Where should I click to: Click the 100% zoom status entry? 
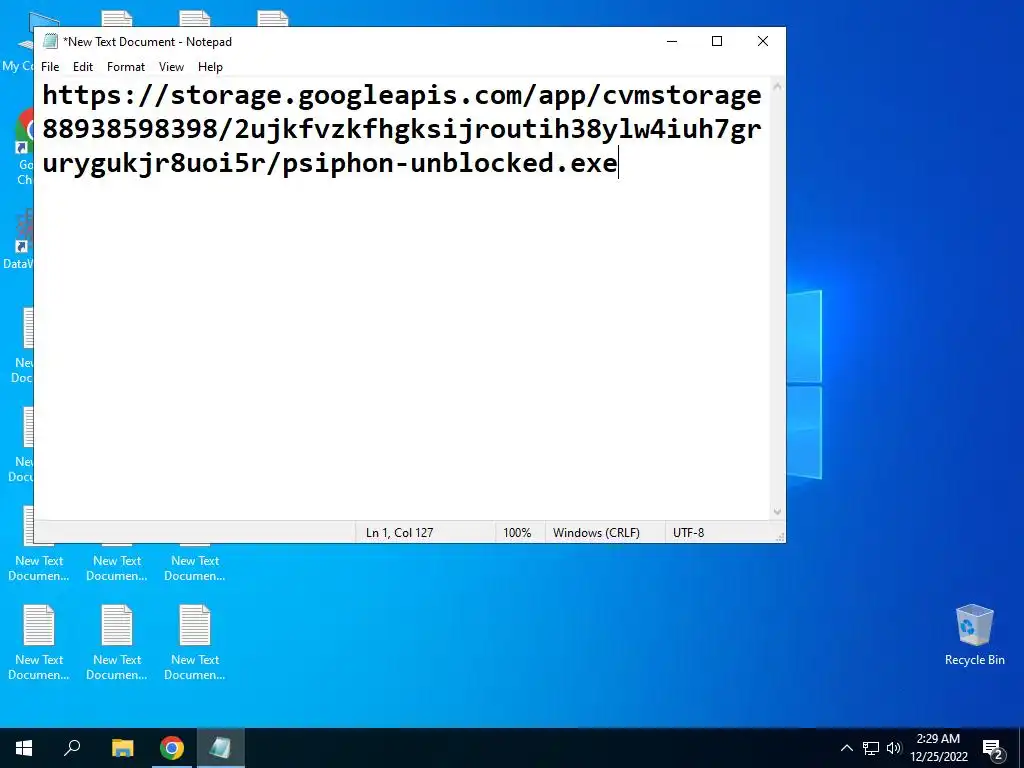517,533
